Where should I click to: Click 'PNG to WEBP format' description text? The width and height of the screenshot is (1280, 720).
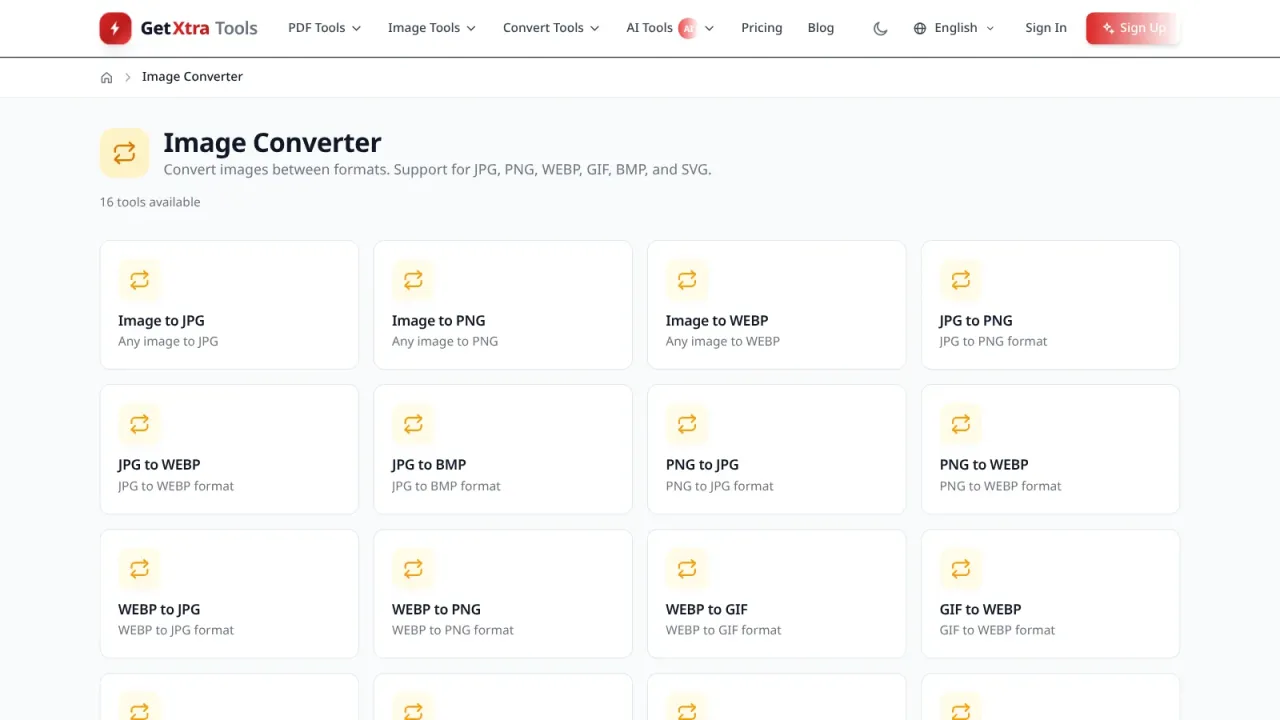point(1001,486)
